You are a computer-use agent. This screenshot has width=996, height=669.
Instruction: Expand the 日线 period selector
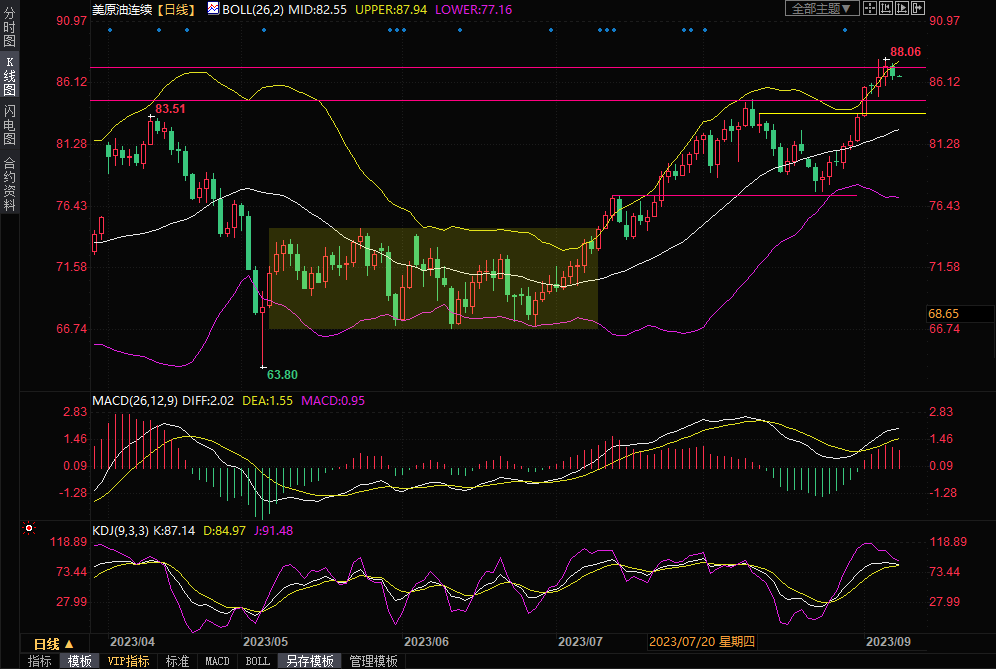point(47,643)
